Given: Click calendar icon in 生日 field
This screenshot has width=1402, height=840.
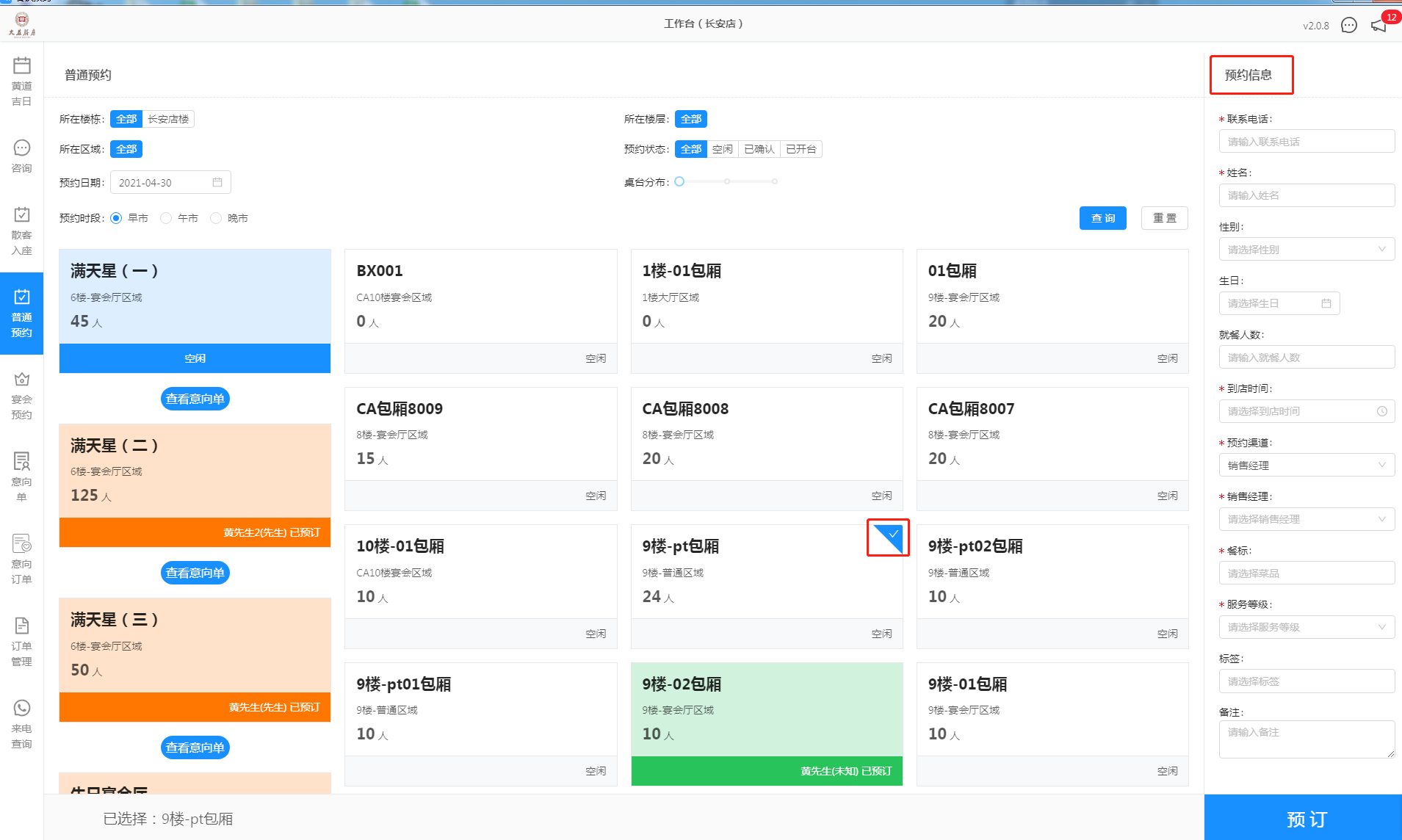Looking at the screenshot, I should pyautogui.click(x=1326, y=303).
